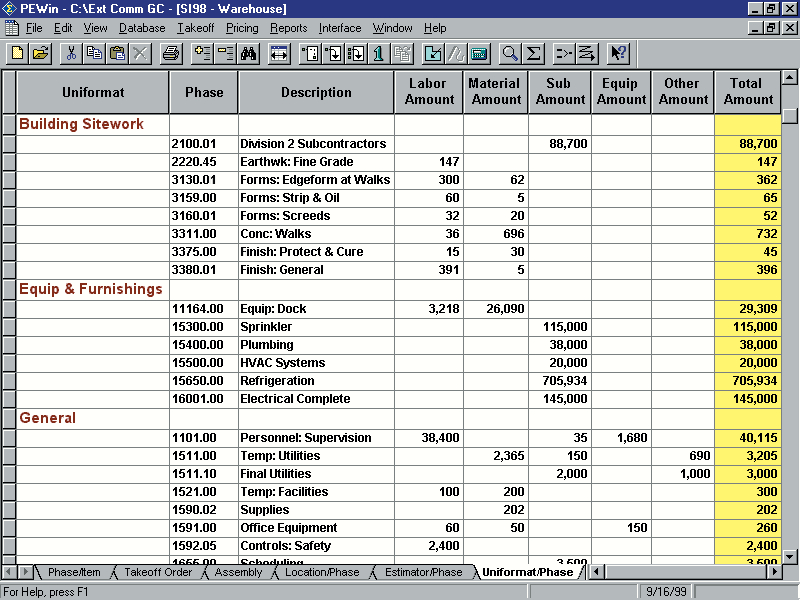Click phase cell '15300.00' for Sprinkler
800x600 pixels.
(x=204, y=327)
